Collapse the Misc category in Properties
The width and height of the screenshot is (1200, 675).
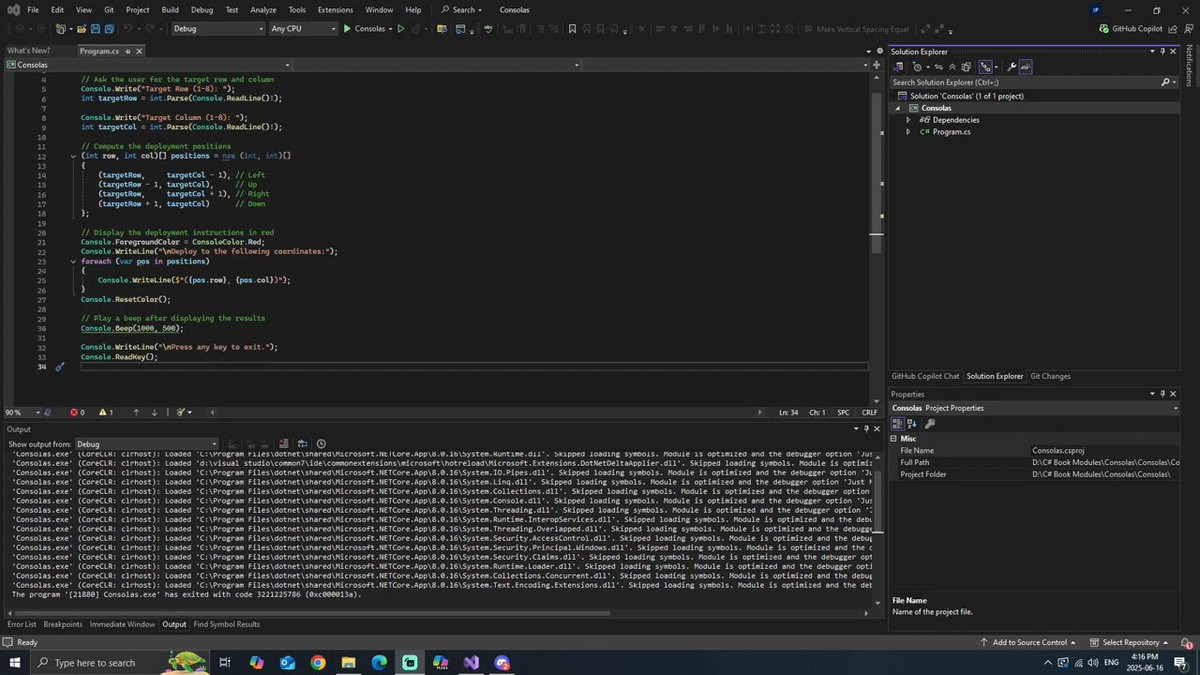click(x=895, y=438)
